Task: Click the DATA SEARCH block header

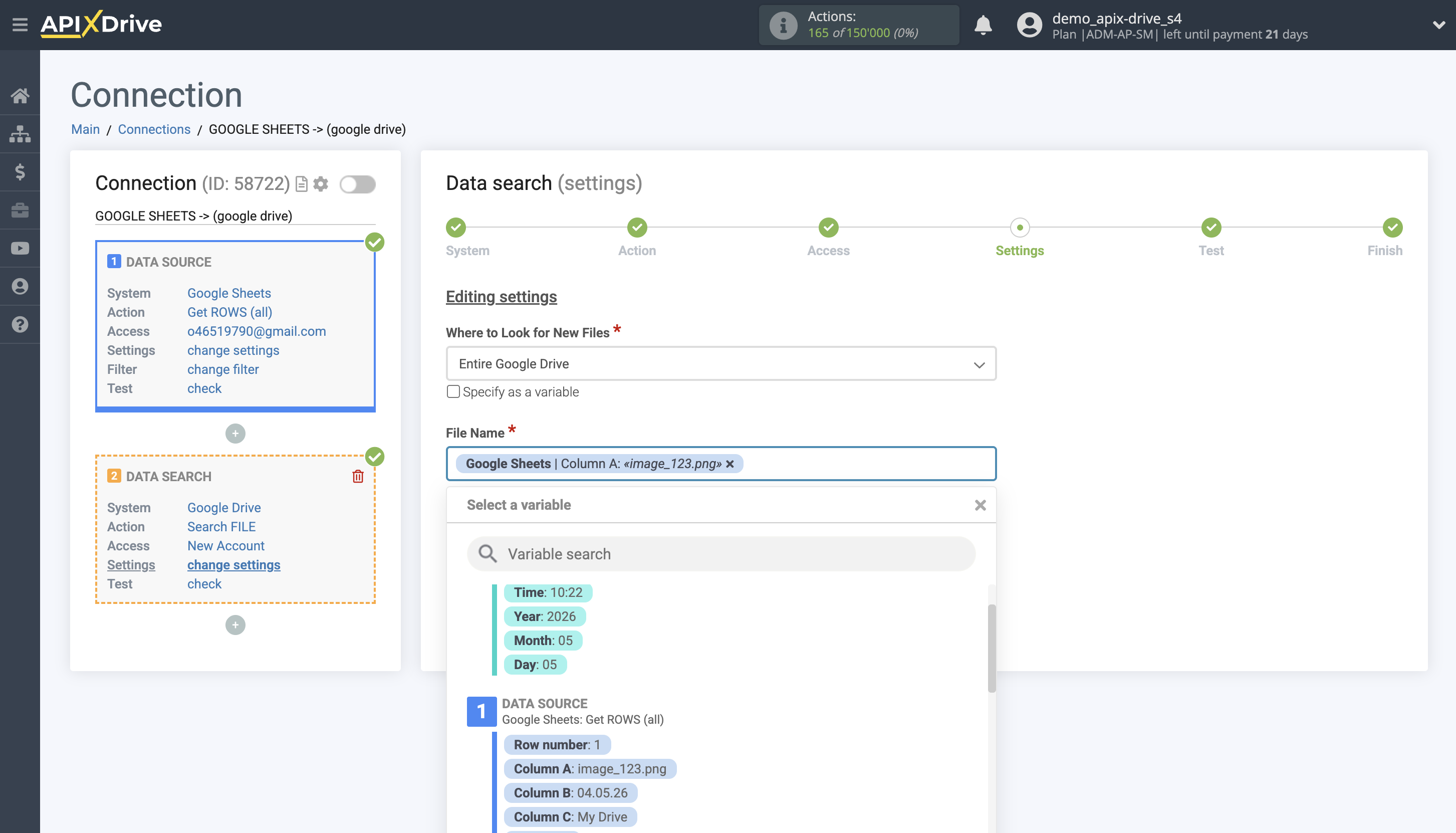Action: 169,477
